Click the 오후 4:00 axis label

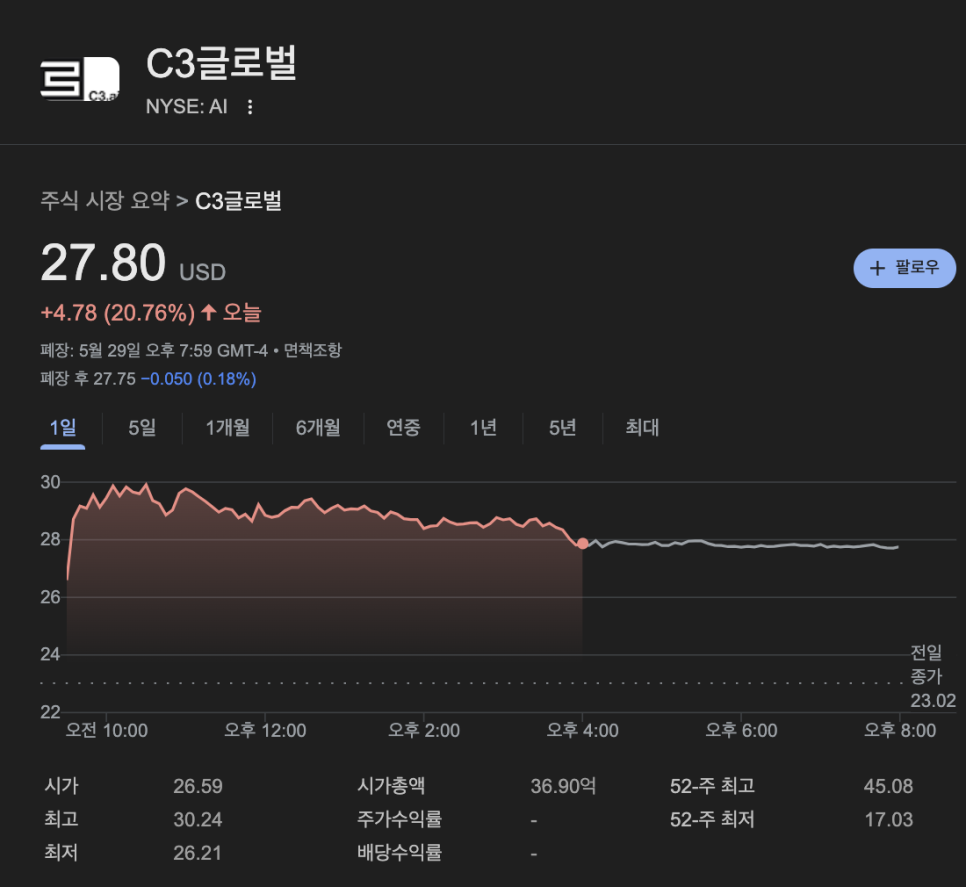583,731
